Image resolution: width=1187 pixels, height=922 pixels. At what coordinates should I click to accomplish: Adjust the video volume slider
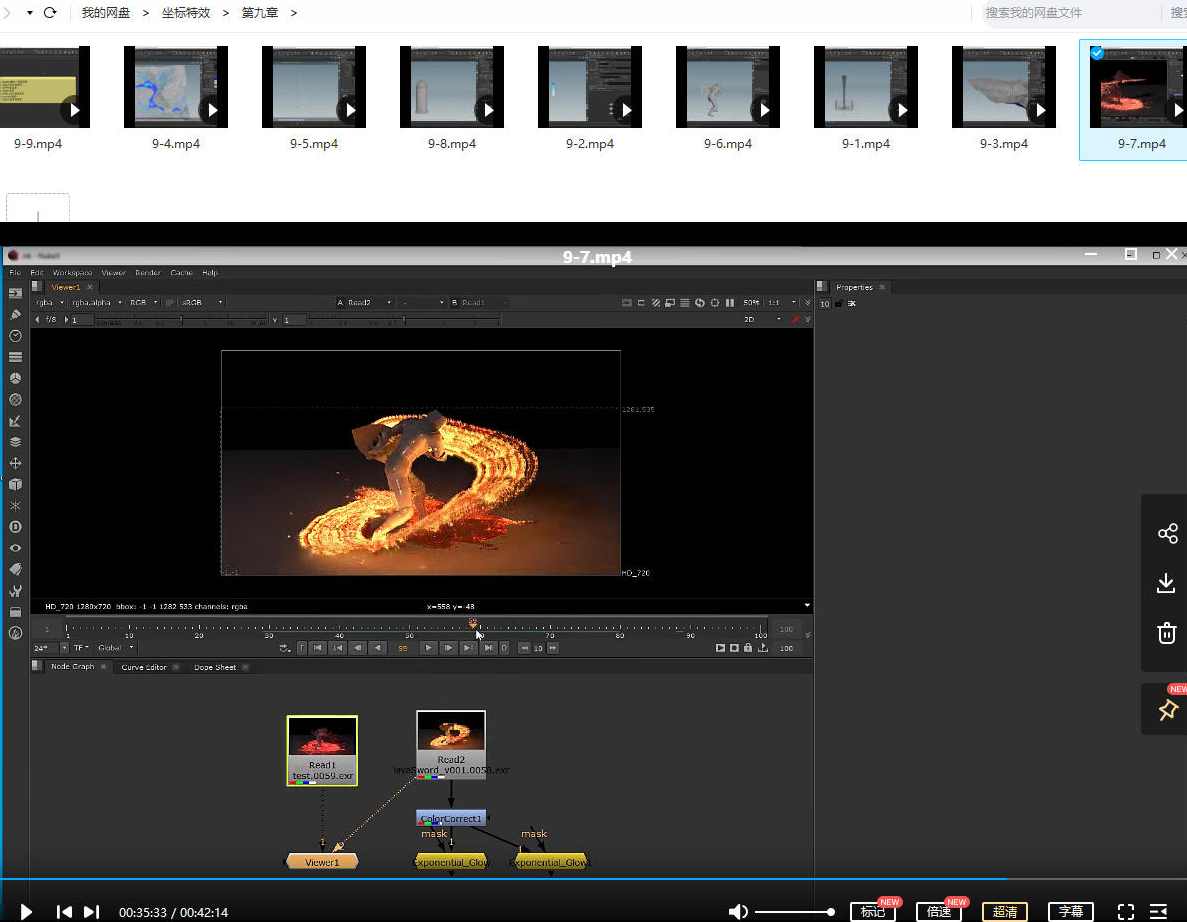pyautogui.click(x=795, y=912)
